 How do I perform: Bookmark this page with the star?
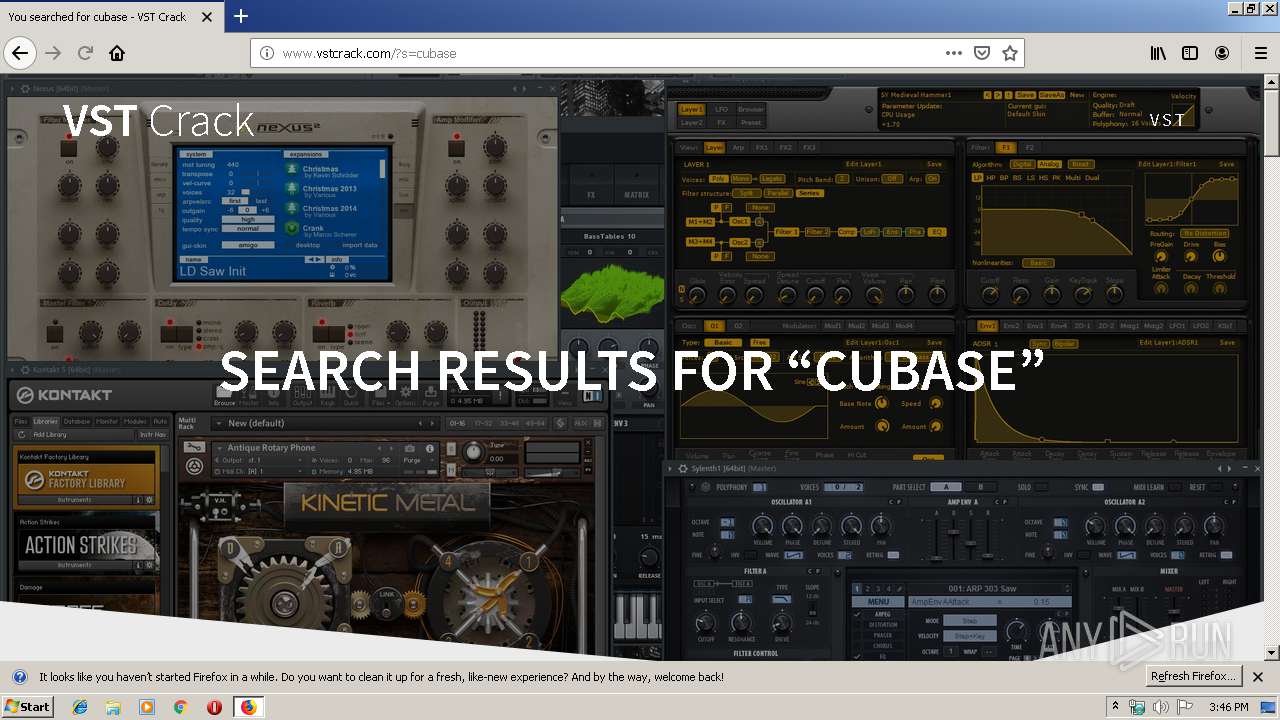pyautogui.click(x=1010, y=53)
